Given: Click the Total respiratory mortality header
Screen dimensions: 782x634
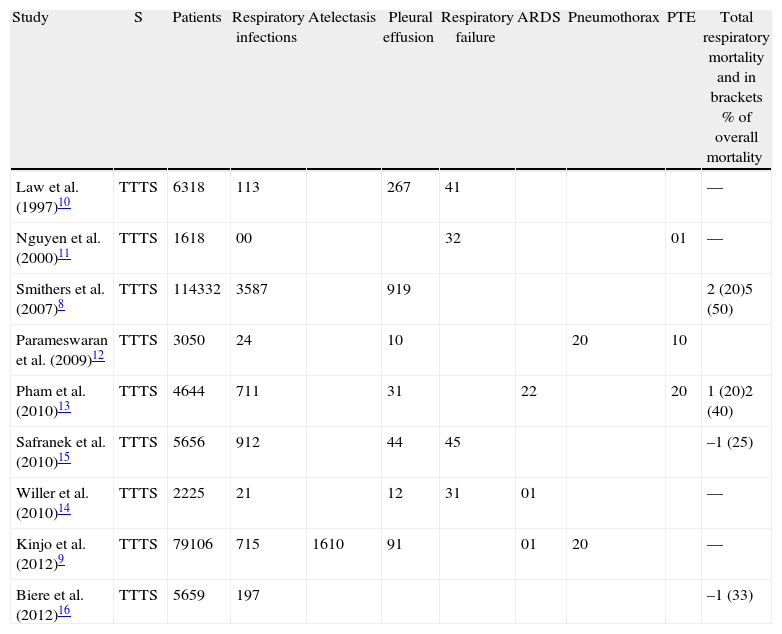Looking at the screenshot, I should point(735,88).
